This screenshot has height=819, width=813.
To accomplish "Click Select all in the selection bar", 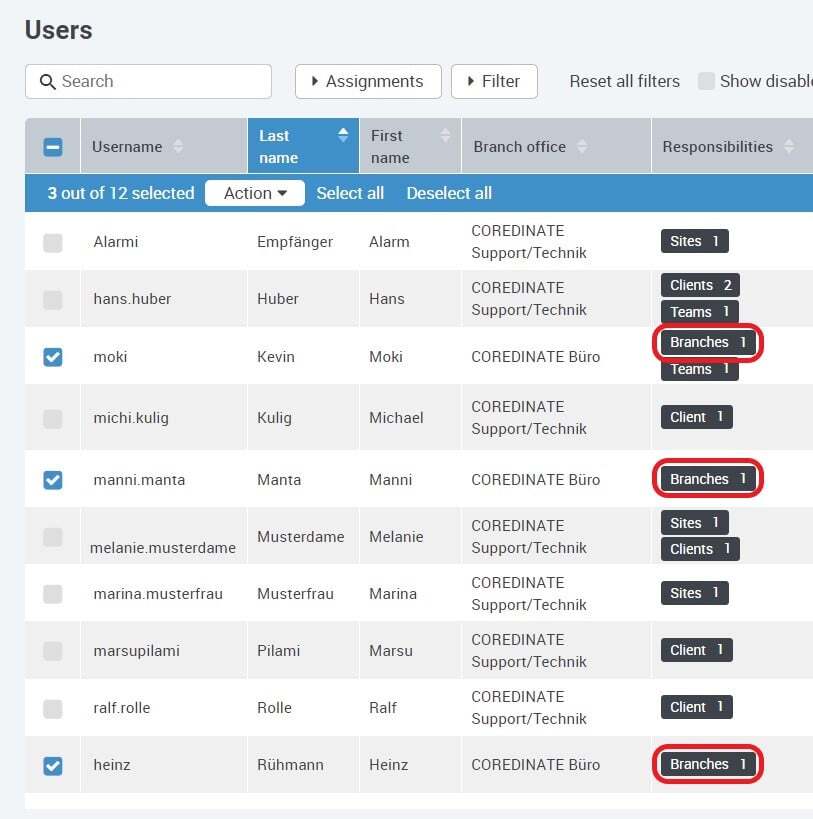I will click(350, 193).
